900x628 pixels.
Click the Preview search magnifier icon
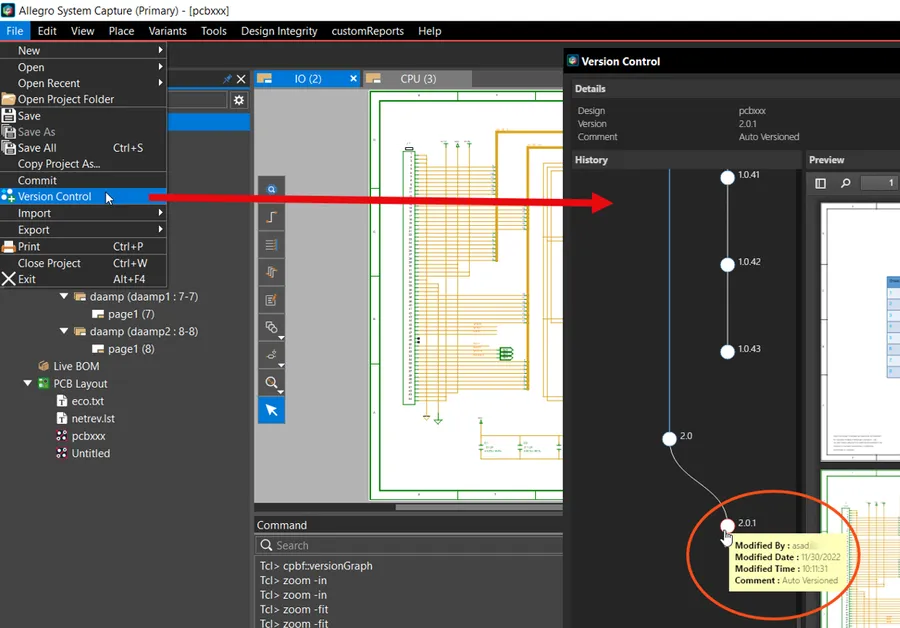point(845,183)
